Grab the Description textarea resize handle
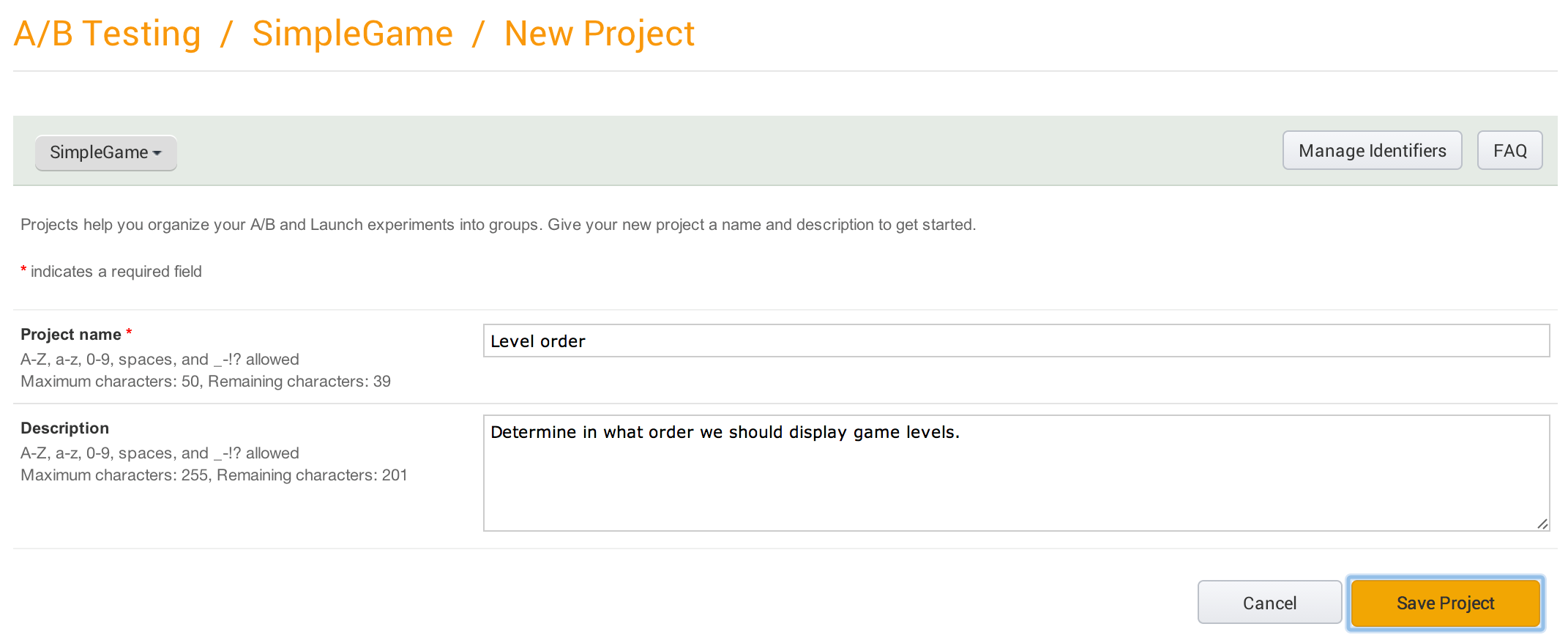This screenshot has height=643, width=1568. tap(1542, 524)
